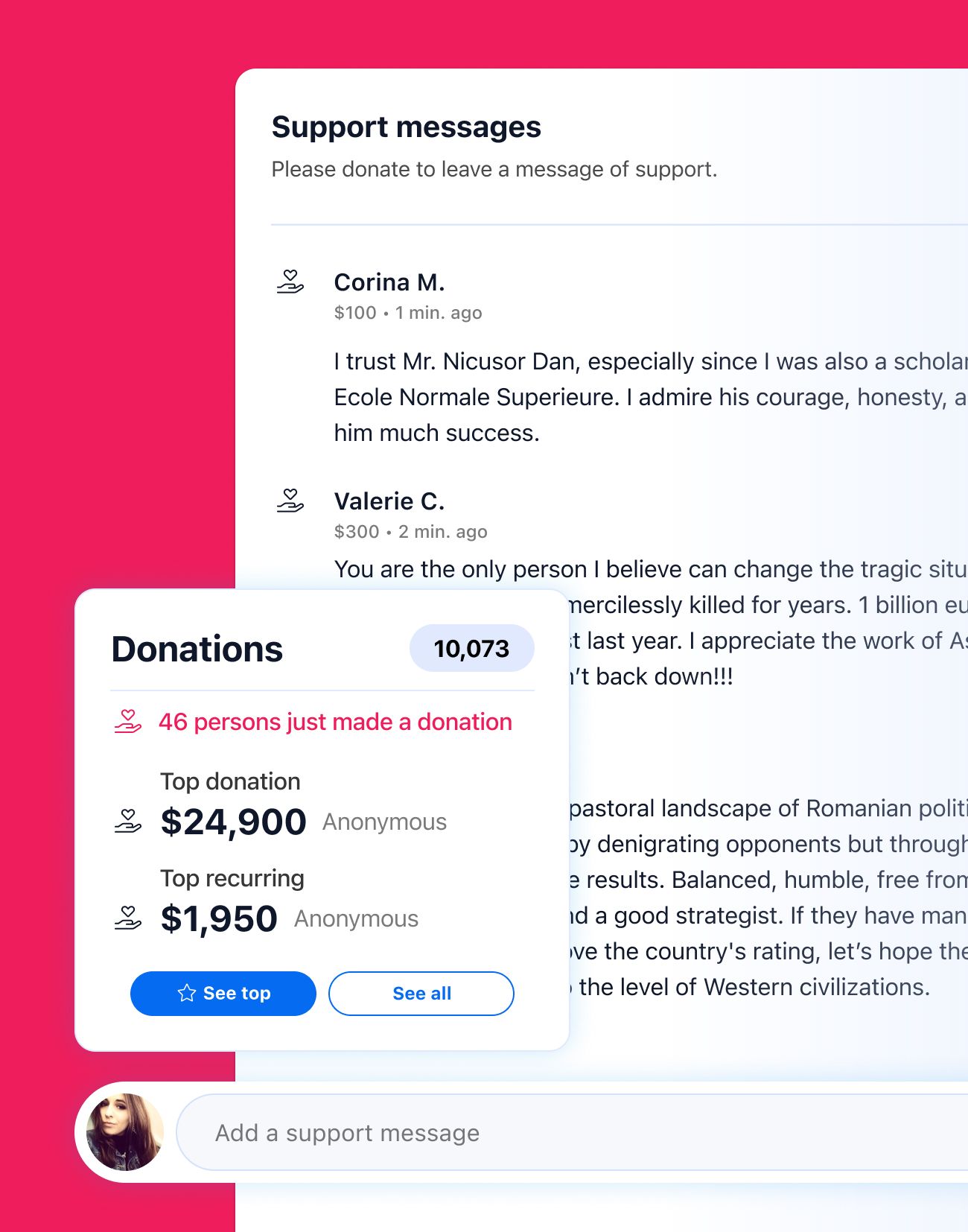Select donor name Corina M.

tap(389, 282)
